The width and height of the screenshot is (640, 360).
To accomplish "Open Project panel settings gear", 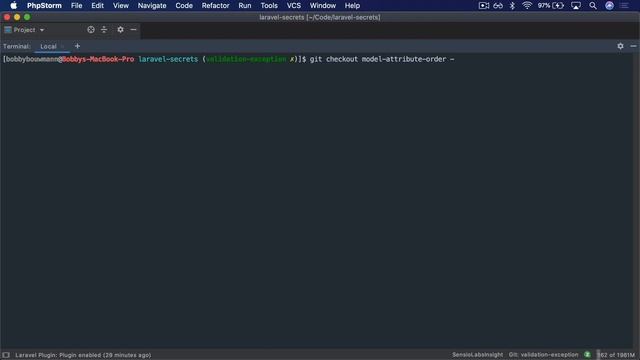I will coord(120,29).
